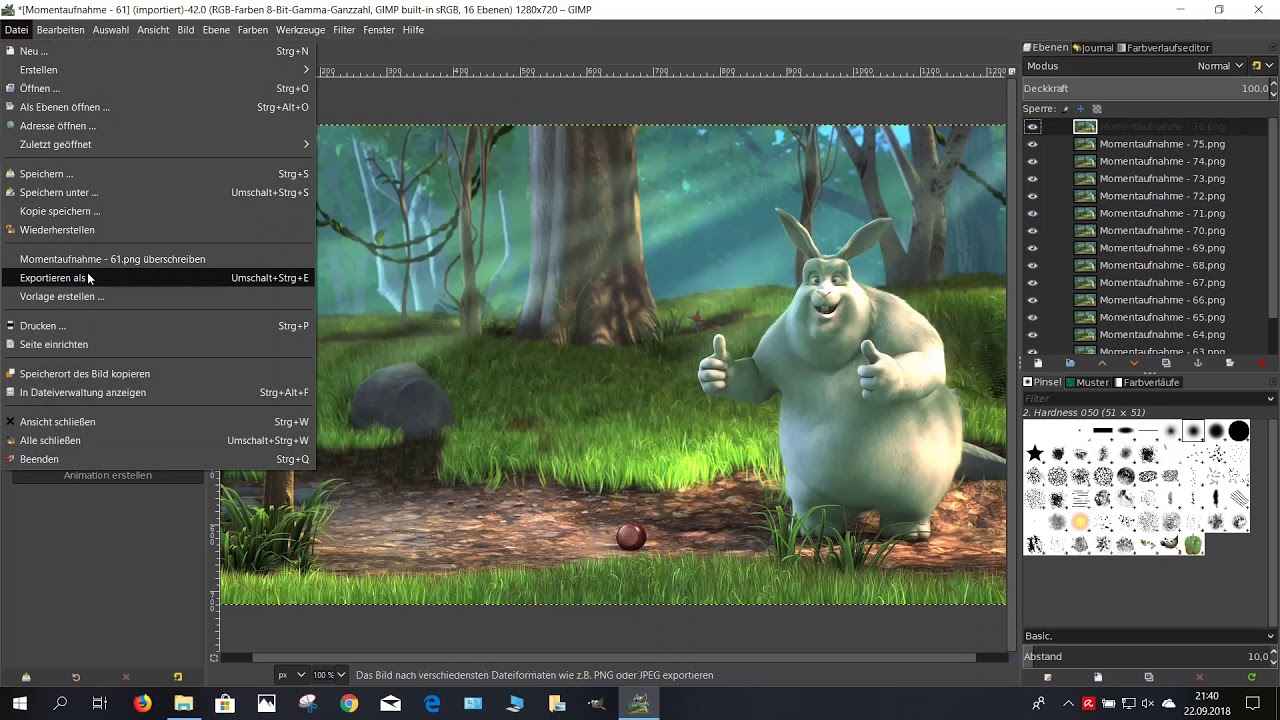The width and height of the screenshot is (1280, 720).
Task: Choose Speichern unter from Datei menu
Action: [x=160, y=193]
